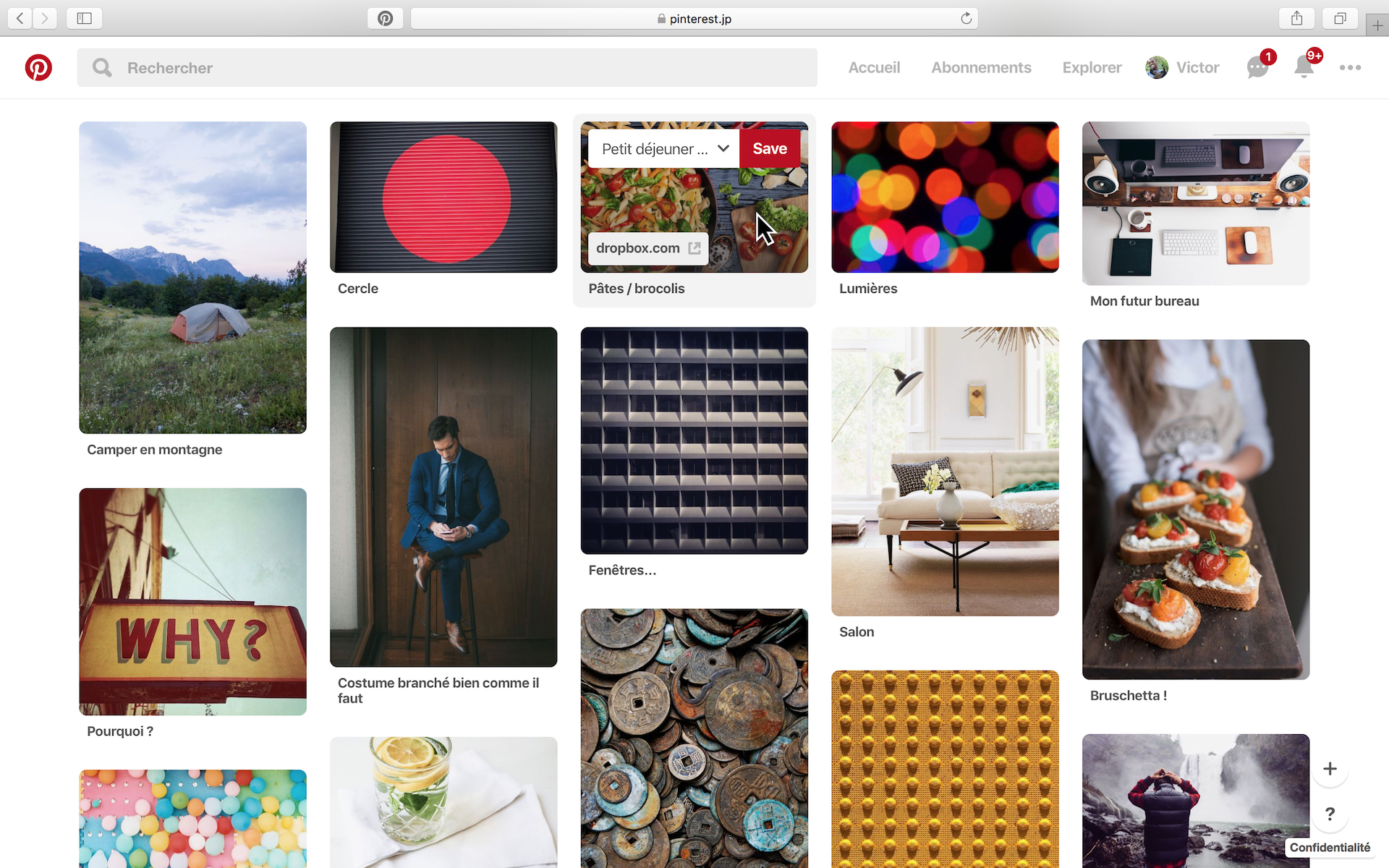Image resolution: width=1389 pixels, height=868 pixels.
Task: Click the Pinterest home logo icon
Action: 39,67
